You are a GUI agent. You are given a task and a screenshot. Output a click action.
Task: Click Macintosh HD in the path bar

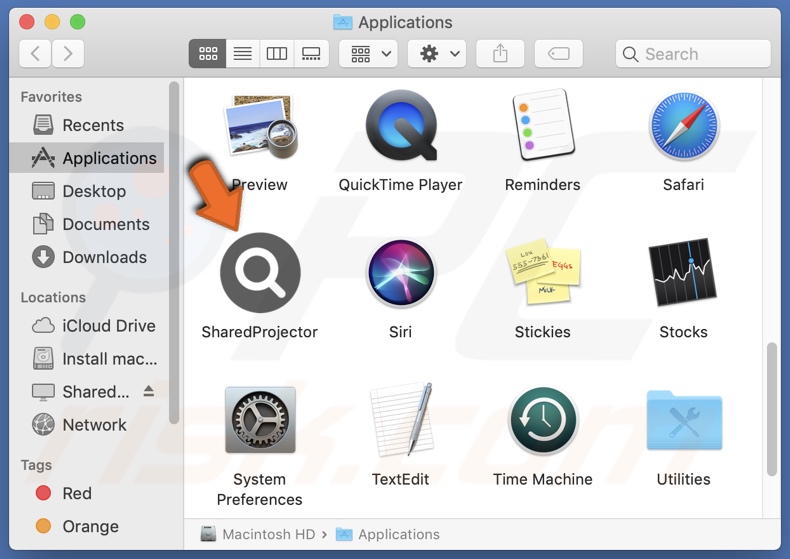258,534
